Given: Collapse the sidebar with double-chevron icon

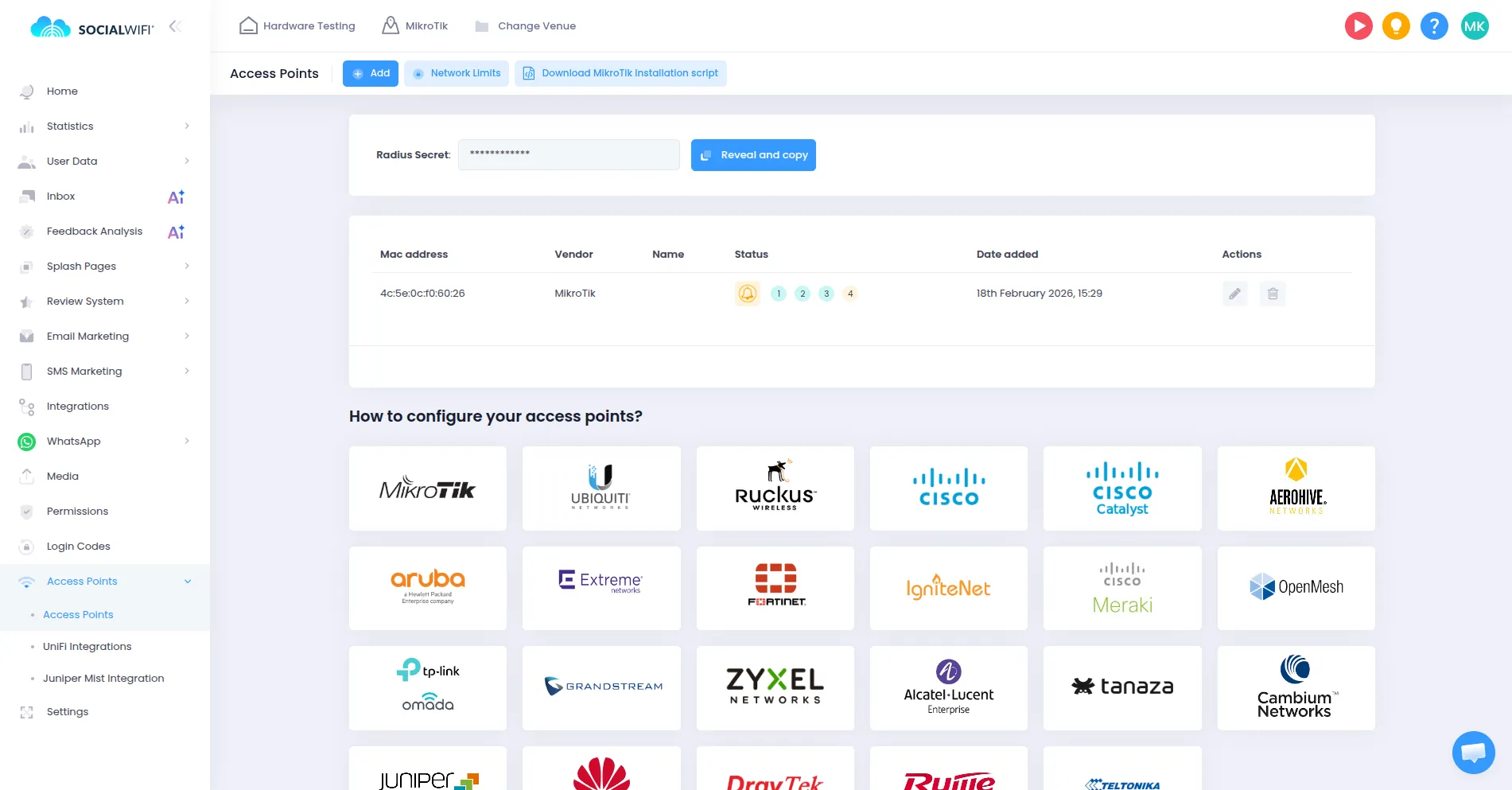Looking at the screenshot, I should (175, 26).
